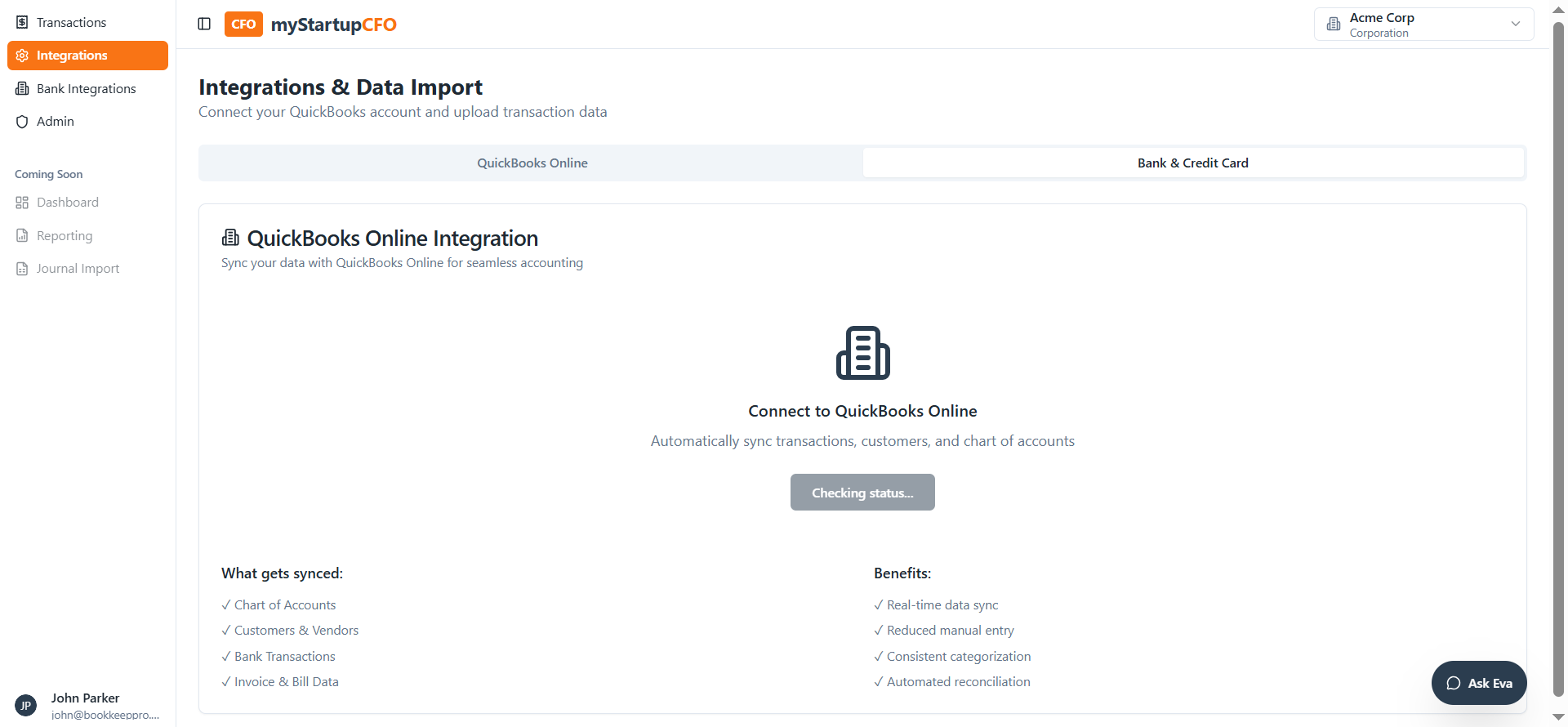
Task: Click the page vertical scrollbar
Action: 1558,359
